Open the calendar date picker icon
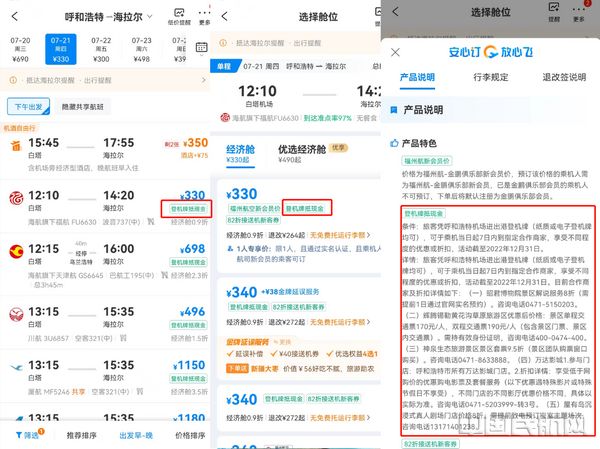The height and width of the screenshot is (449, 600). [202, 47]
